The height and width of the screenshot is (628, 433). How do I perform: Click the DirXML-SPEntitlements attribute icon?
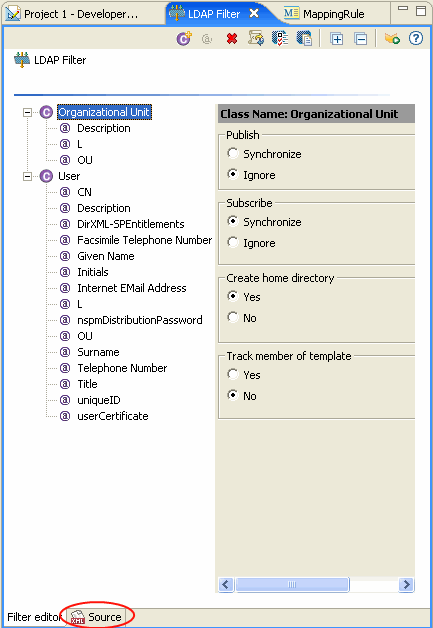click(65, 224)
